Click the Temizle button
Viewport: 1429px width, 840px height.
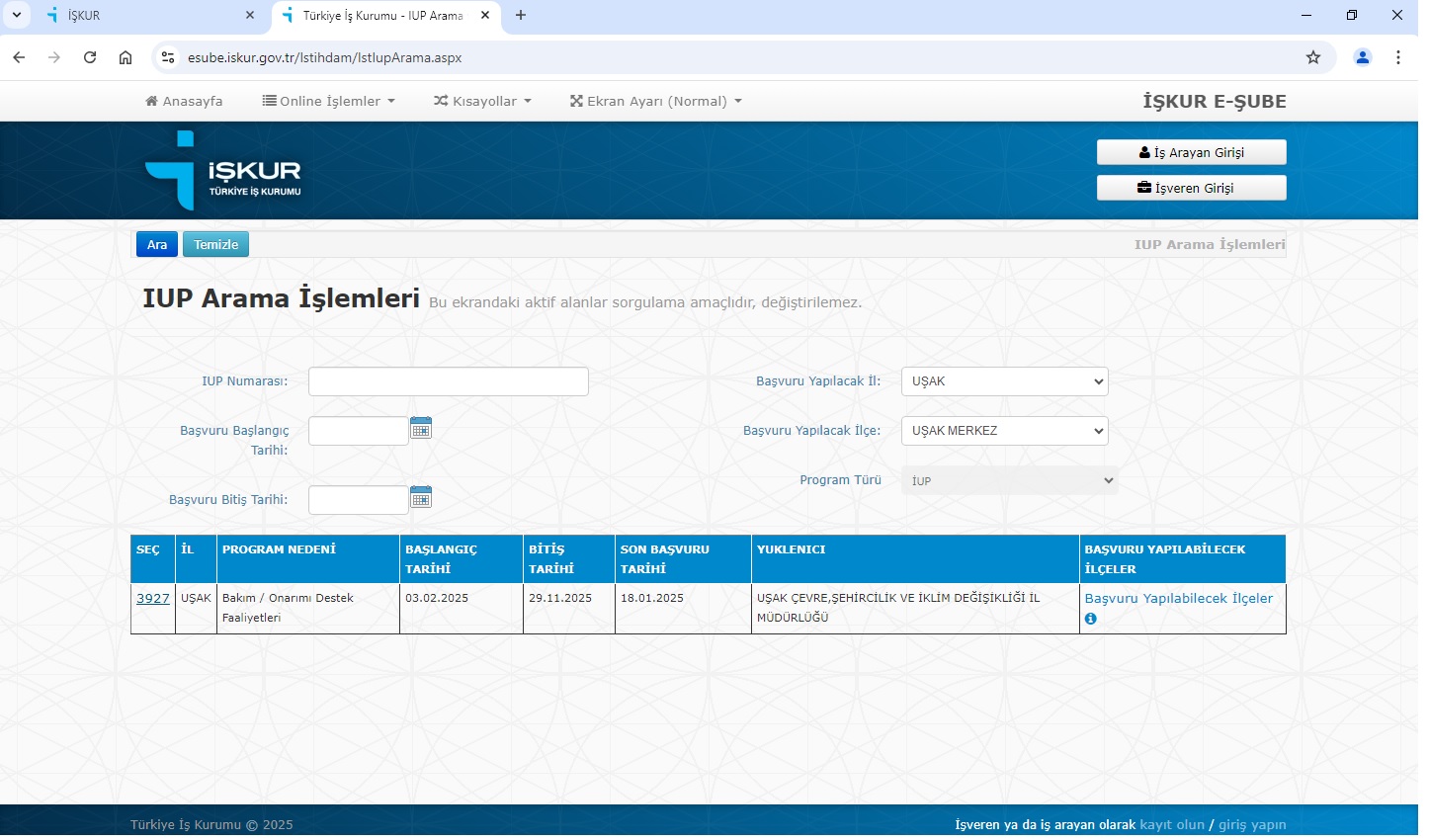215,244
